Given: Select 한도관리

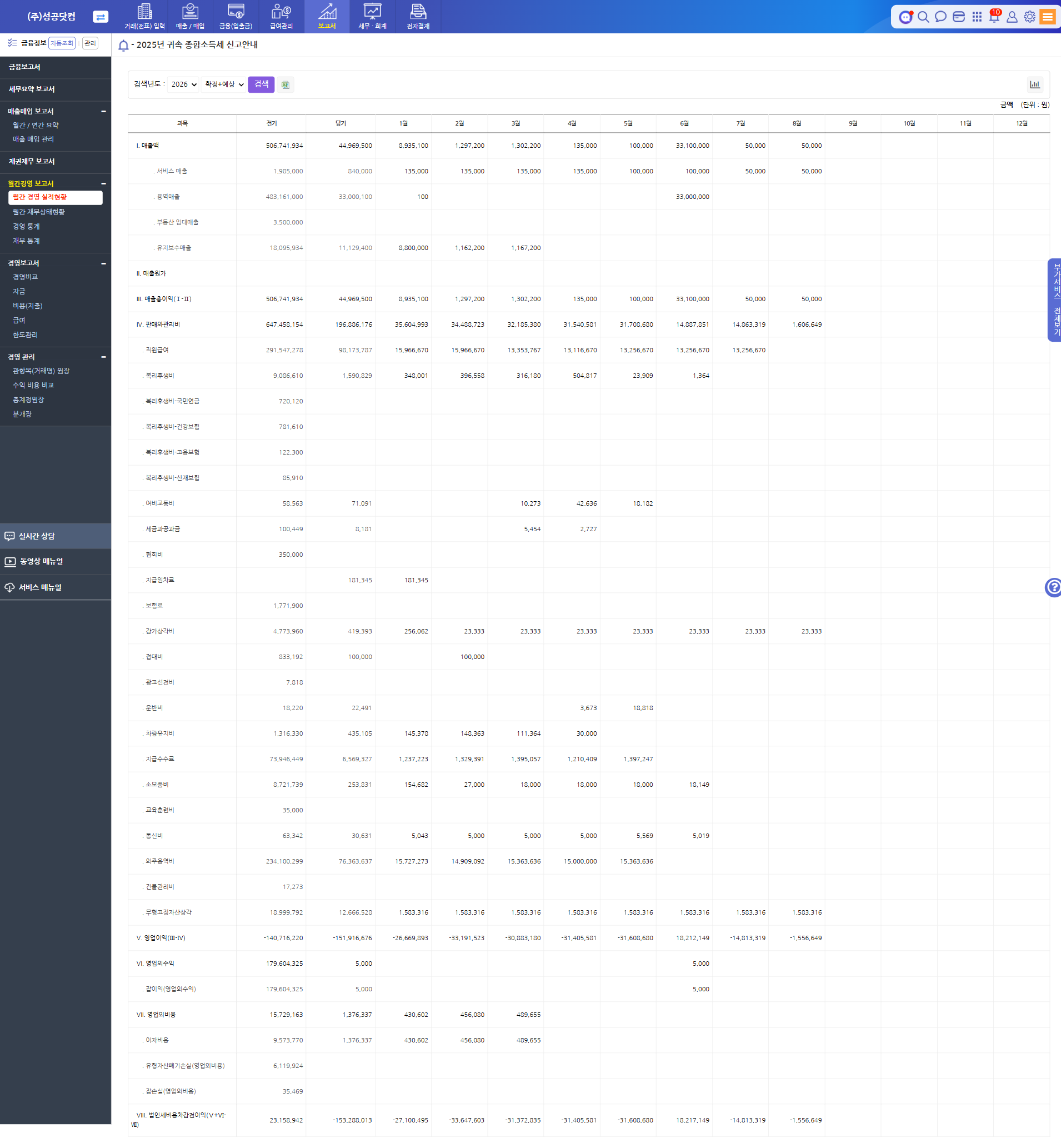Looking at the screenshot, I should click(25, 335).
